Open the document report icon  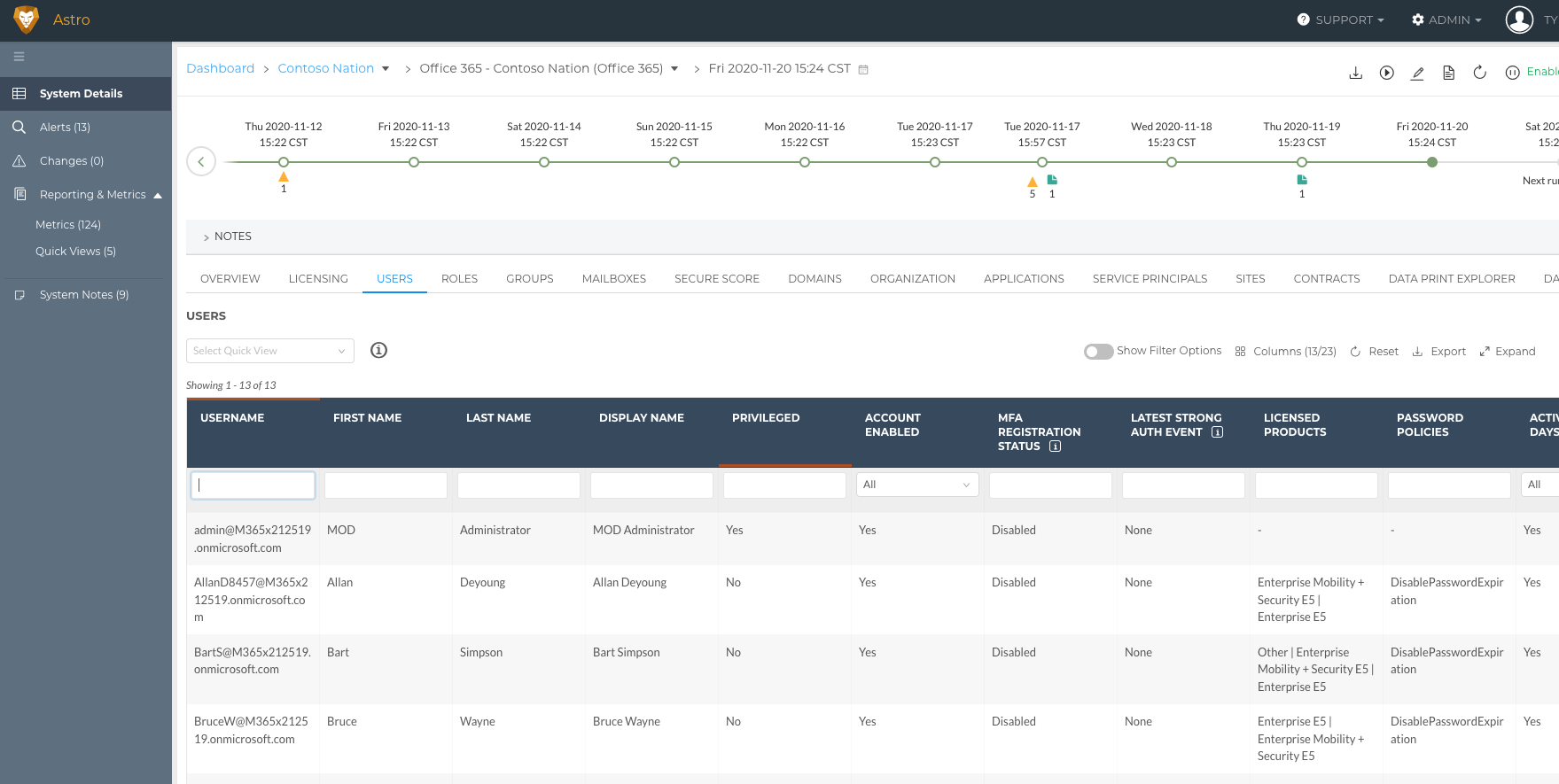tap(1448, 73)
